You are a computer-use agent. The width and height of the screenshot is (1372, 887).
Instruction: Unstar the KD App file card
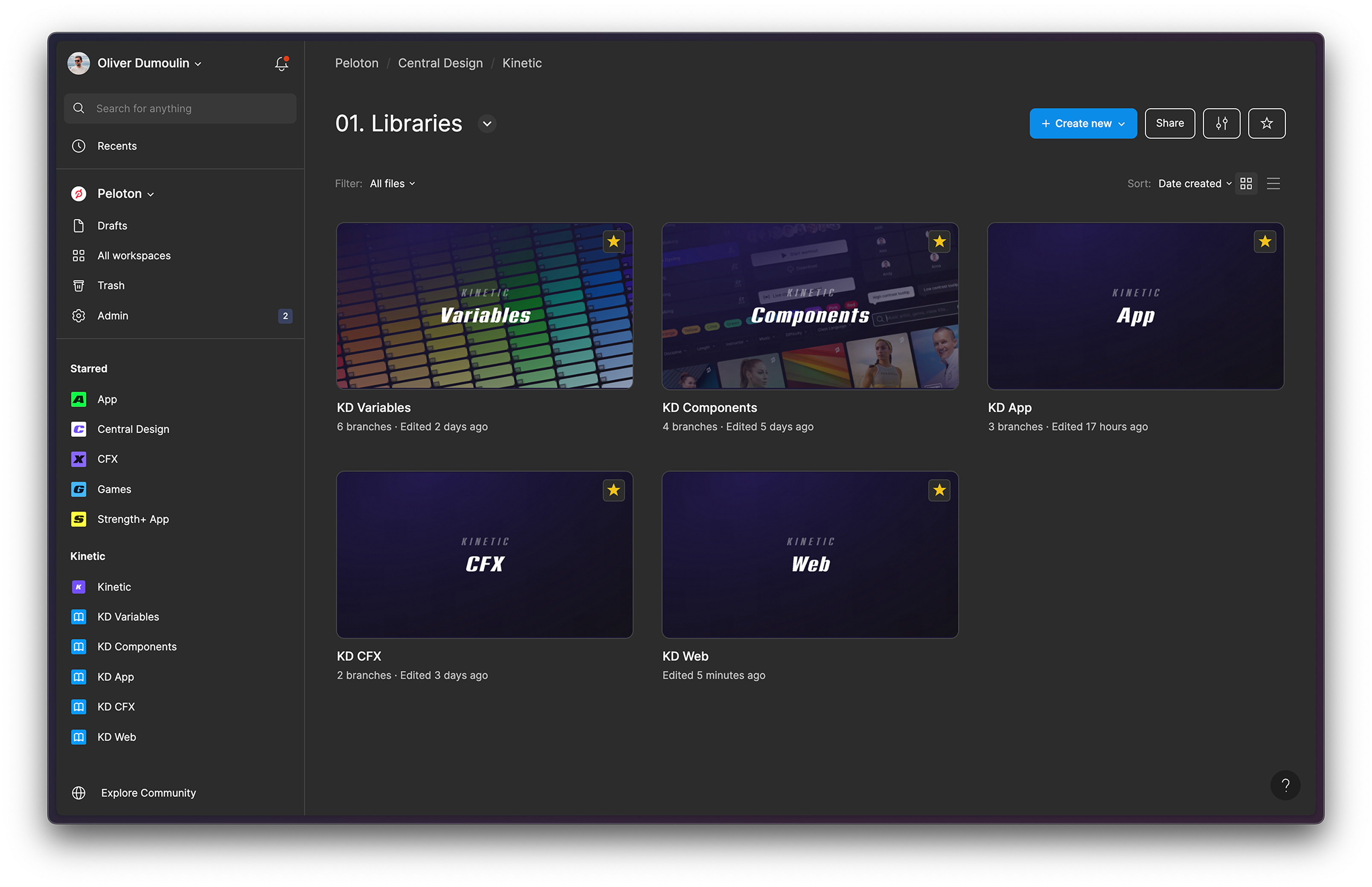click(x=1264, y=241)
